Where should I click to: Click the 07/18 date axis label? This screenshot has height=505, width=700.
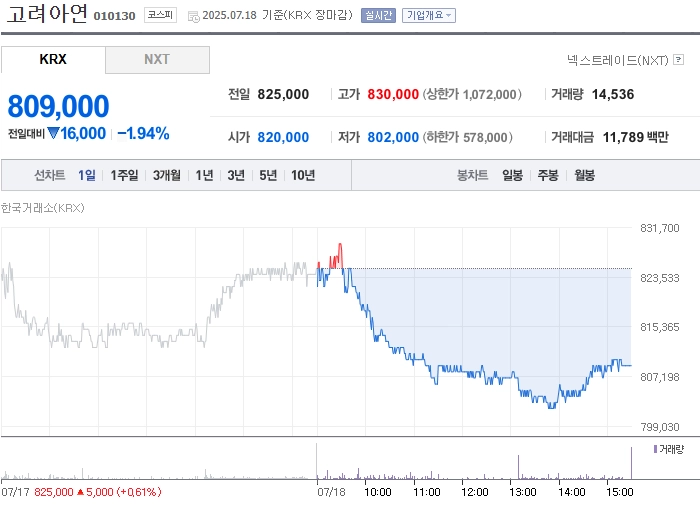(331, 492)
